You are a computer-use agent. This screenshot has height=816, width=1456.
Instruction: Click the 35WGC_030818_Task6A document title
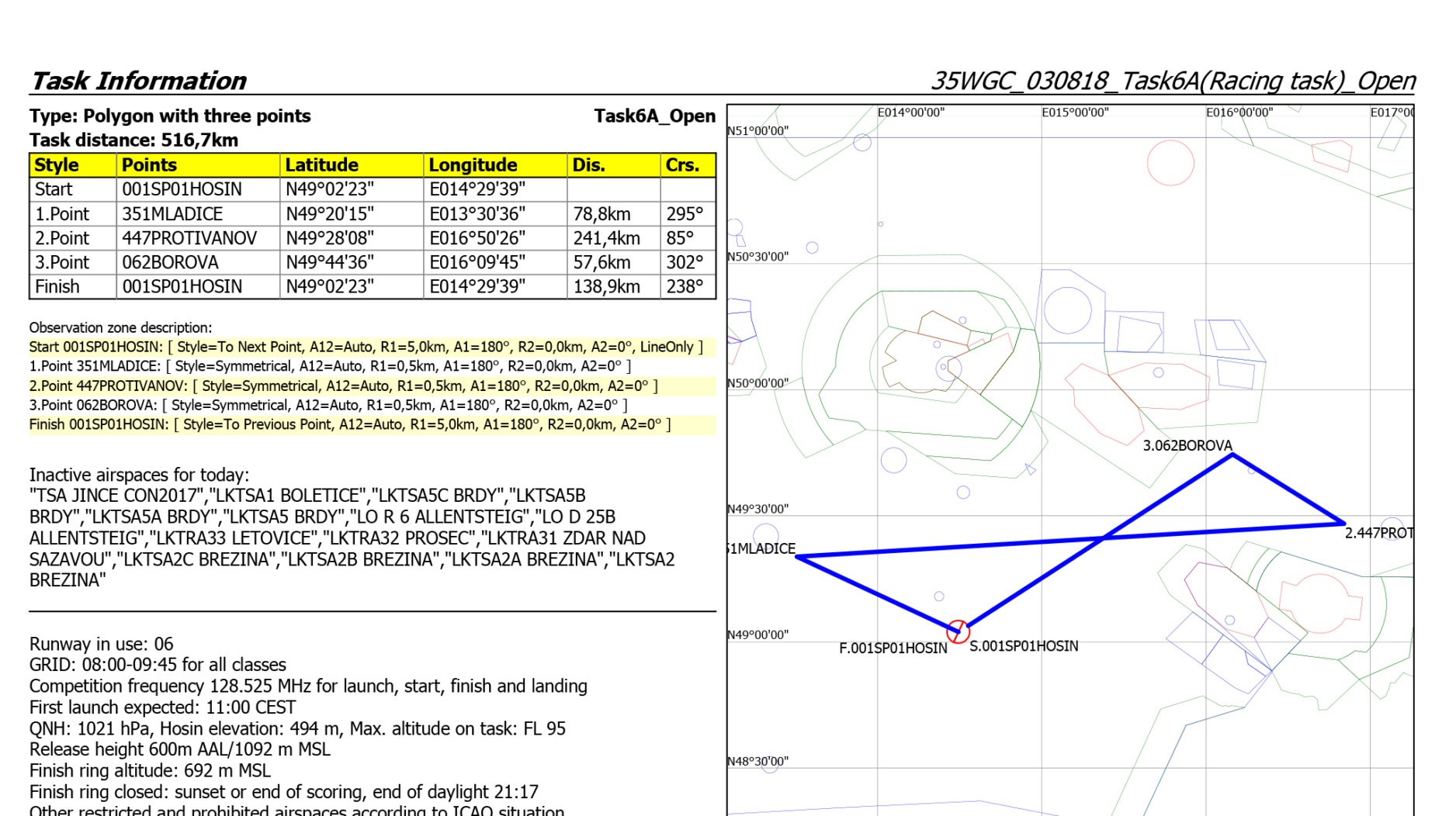1172,81
